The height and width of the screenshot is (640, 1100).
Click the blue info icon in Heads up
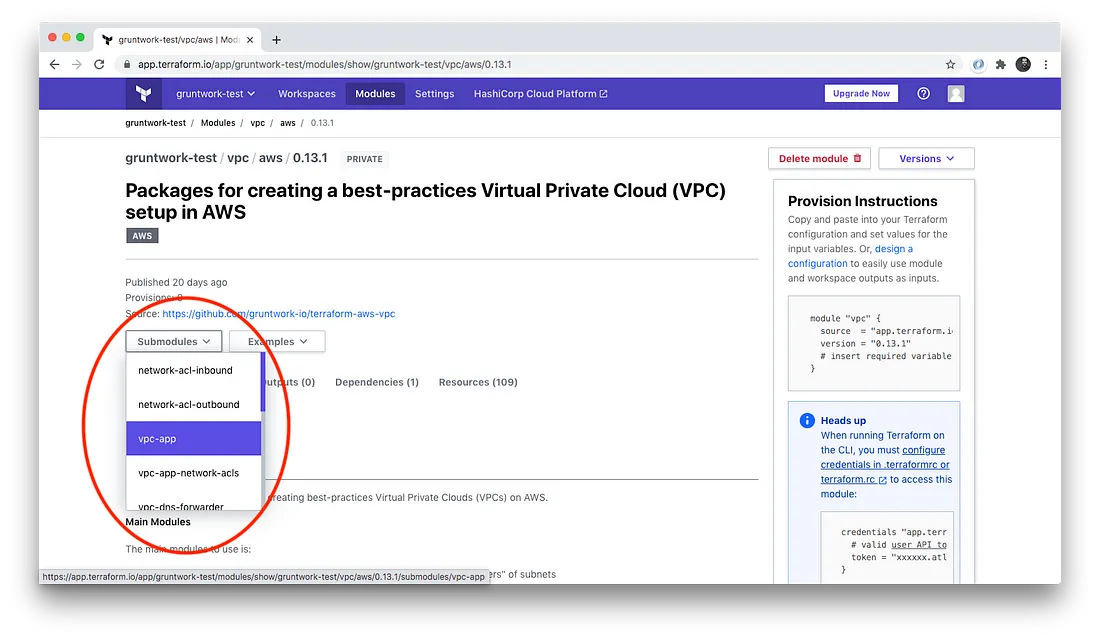(x=807, y=420)
